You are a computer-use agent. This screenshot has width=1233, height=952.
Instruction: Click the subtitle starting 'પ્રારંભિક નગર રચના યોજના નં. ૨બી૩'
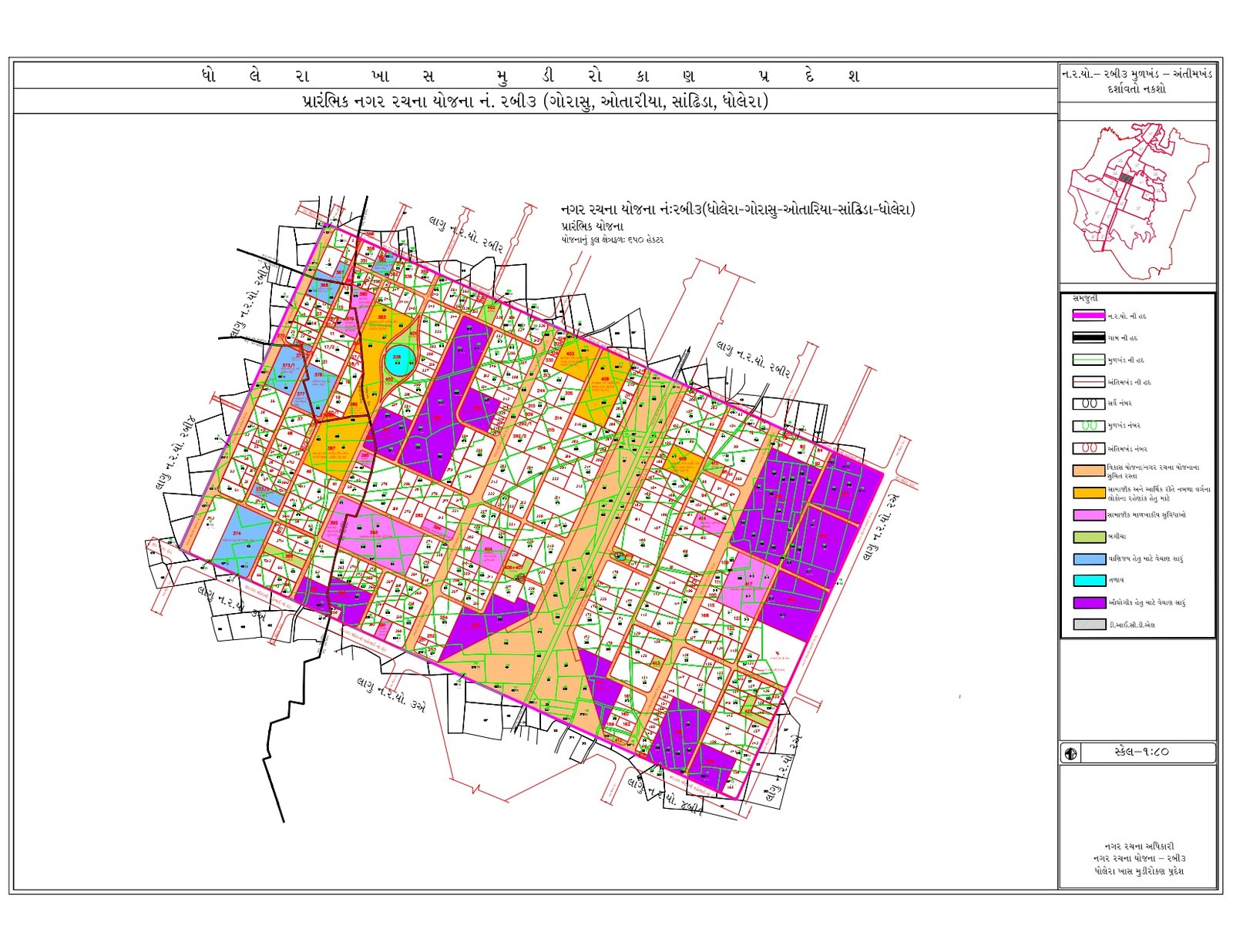[535, 102]
